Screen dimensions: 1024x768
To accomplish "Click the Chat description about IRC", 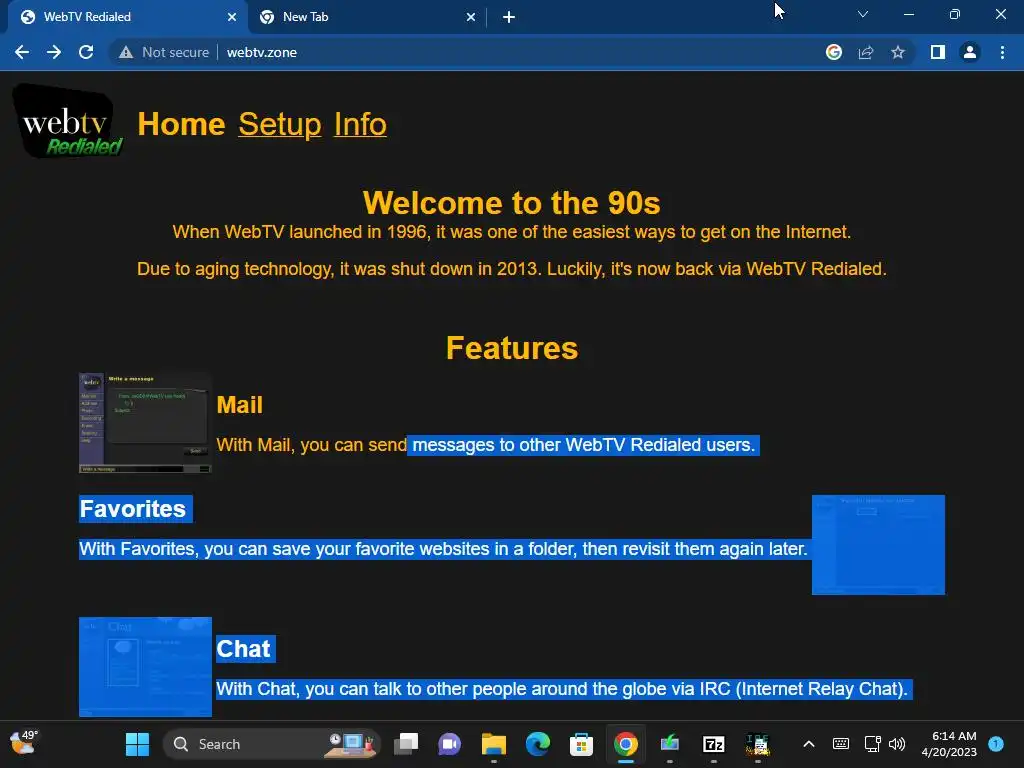I will 562,689.
